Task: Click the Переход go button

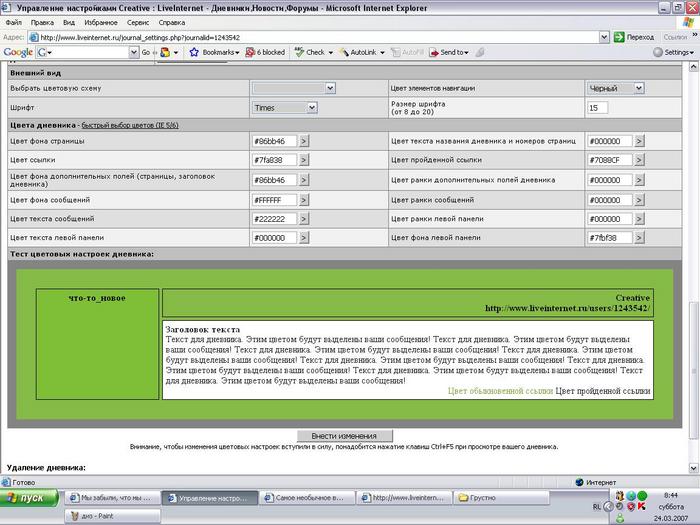Action: 634,38
